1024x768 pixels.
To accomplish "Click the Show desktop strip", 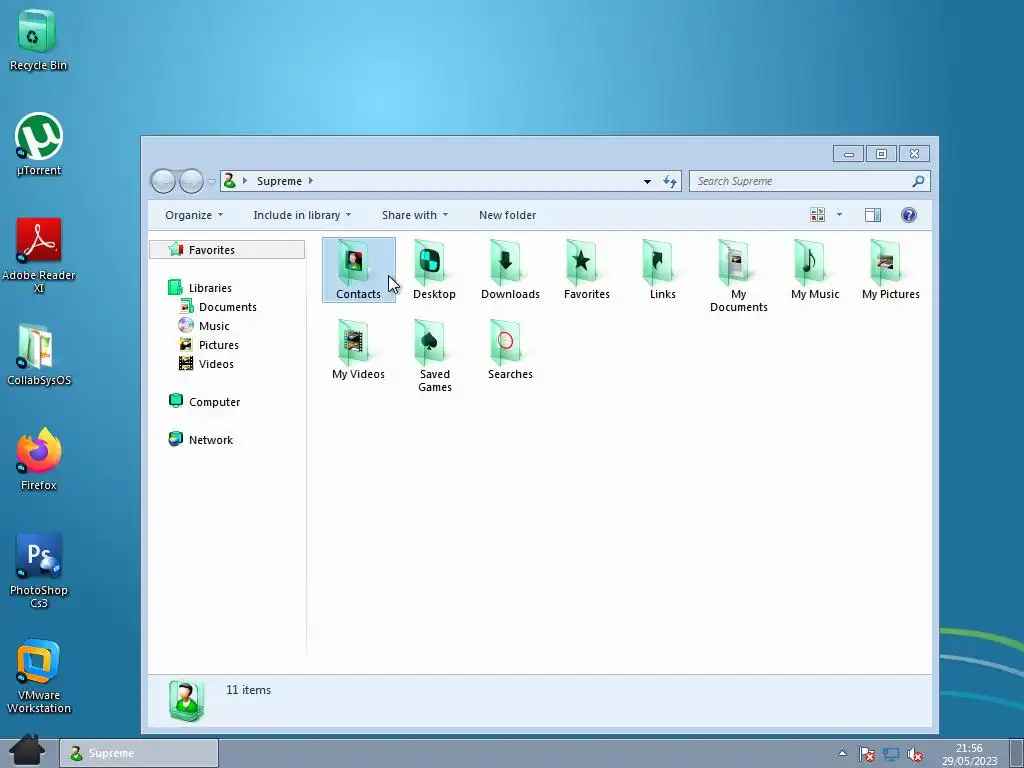I will [1016, 754].
